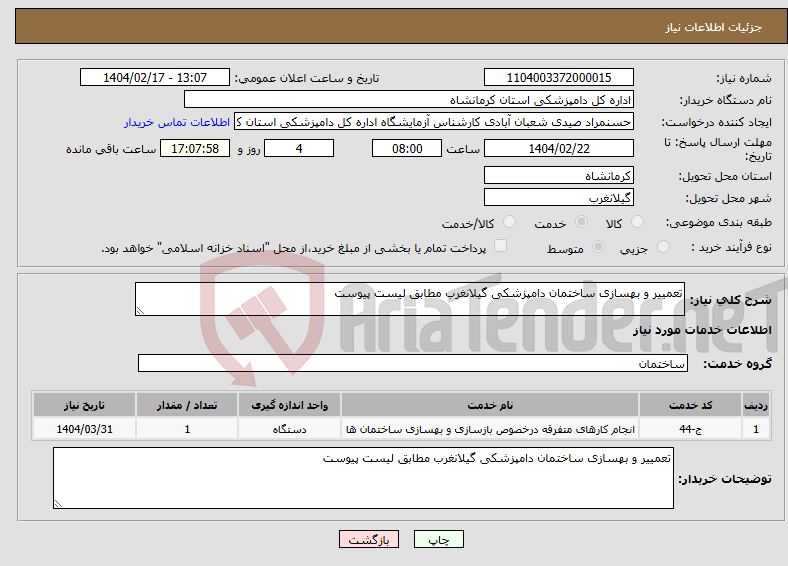Image resolution: width=788 pixels, height=566 pixels.
Task: Click the شرح کلی نیاز description textarea
Action: pos(410,299)
